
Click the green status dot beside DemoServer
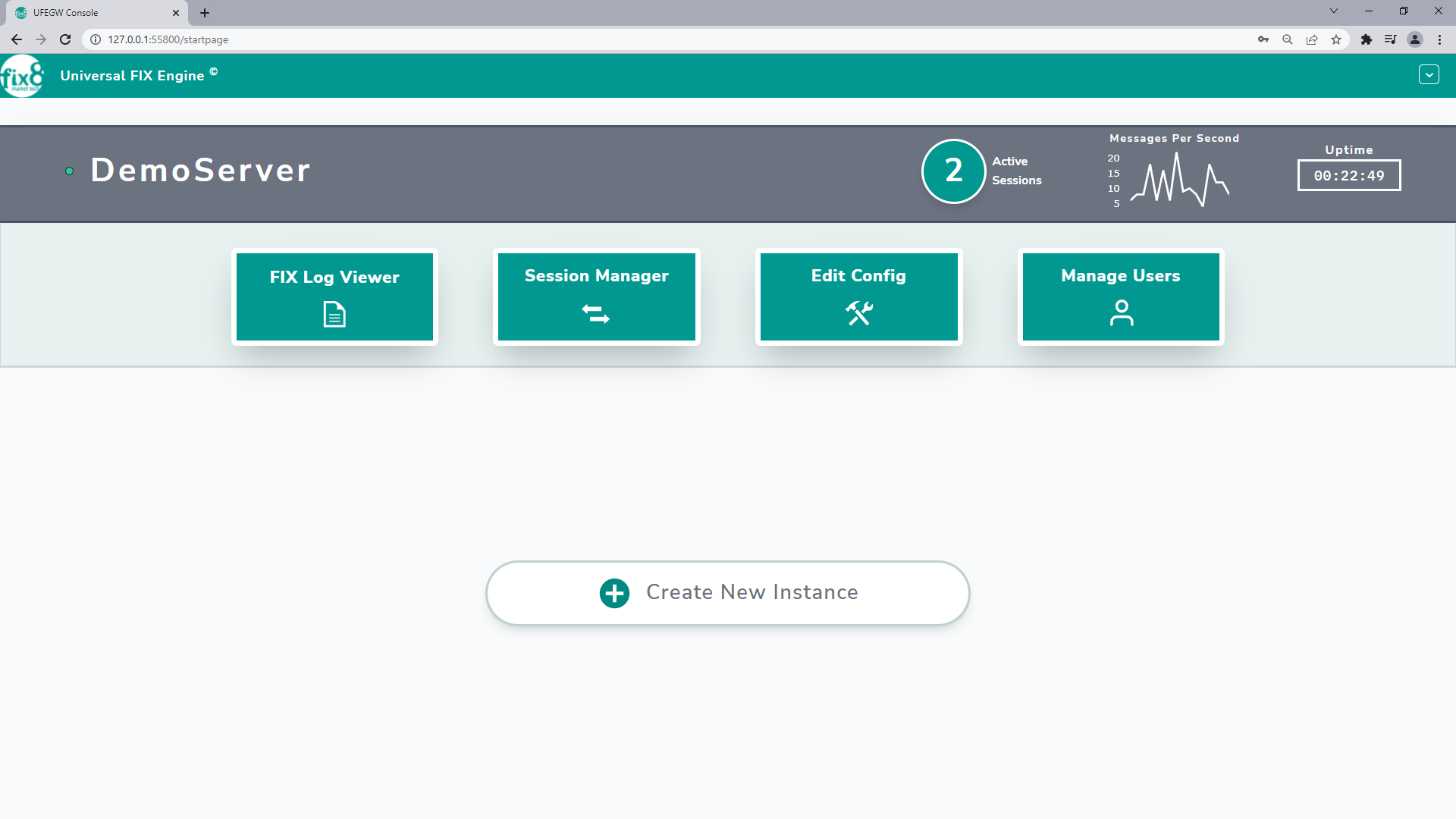point(69,171)
